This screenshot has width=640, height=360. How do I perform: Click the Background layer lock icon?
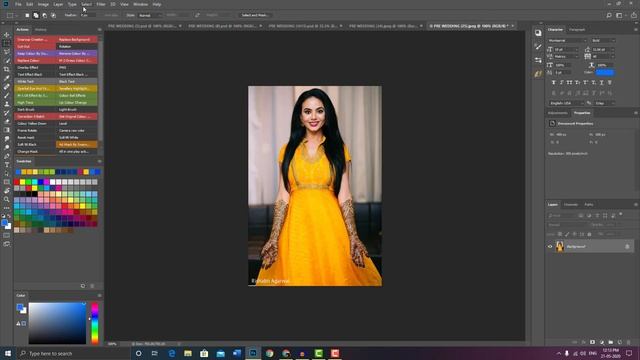[627, 247]
